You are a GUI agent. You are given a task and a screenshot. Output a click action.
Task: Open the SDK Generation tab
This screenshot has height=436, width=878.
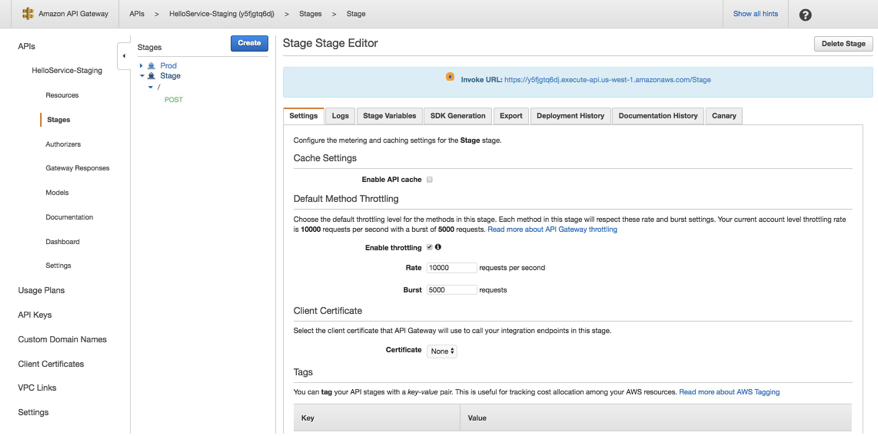tap(457, 116)
